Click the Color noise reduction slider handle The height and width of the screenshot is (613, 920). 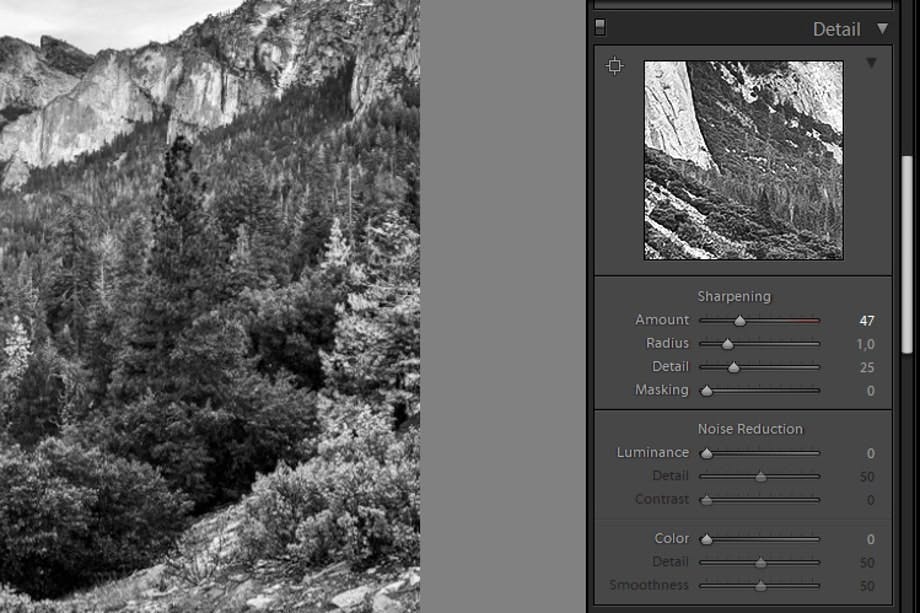click(x=706, y=539)
